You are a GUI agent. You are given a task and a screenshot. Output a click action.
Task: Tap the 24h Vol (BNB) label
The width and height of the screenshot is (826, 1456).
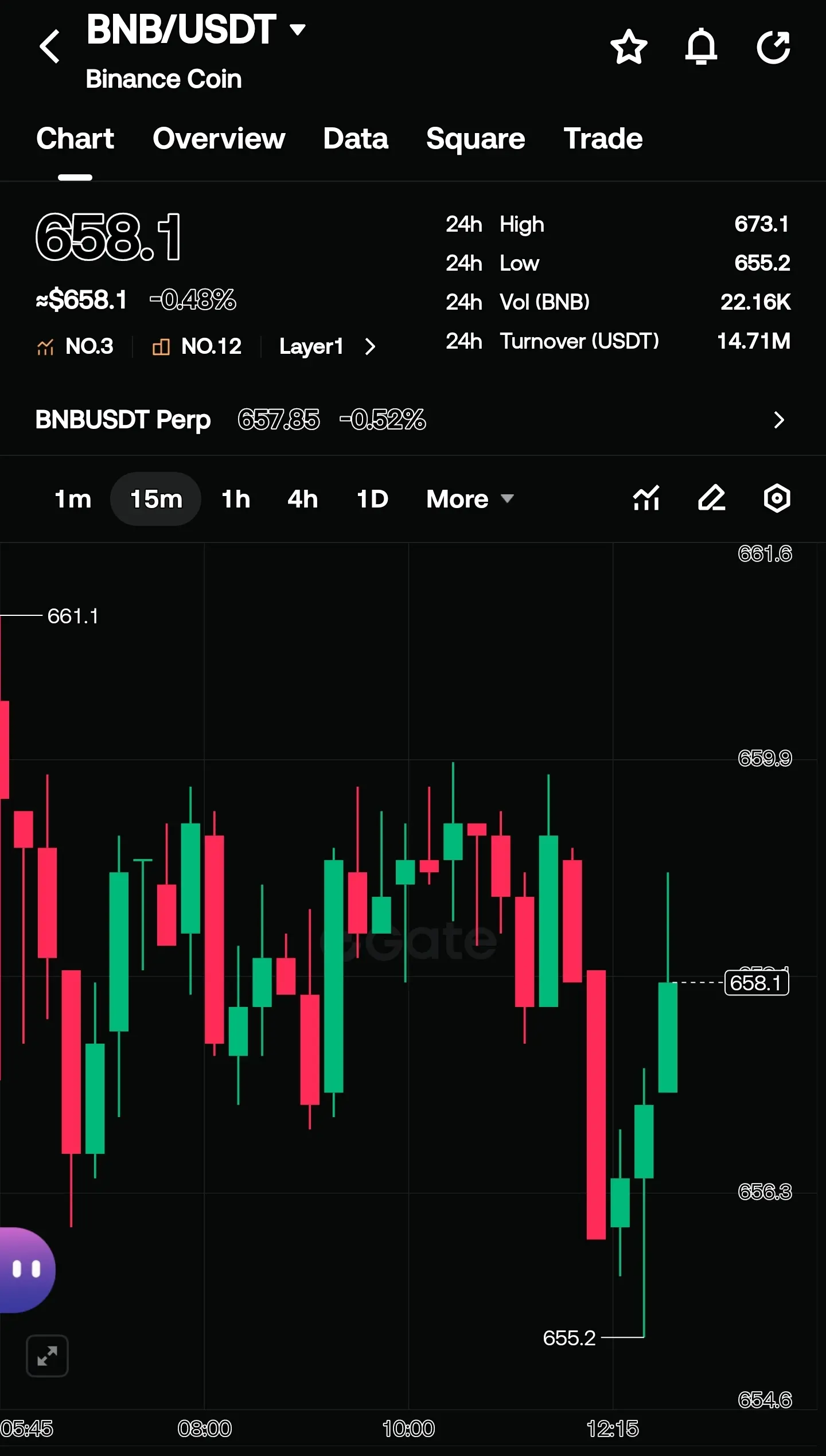coord(517,302)
